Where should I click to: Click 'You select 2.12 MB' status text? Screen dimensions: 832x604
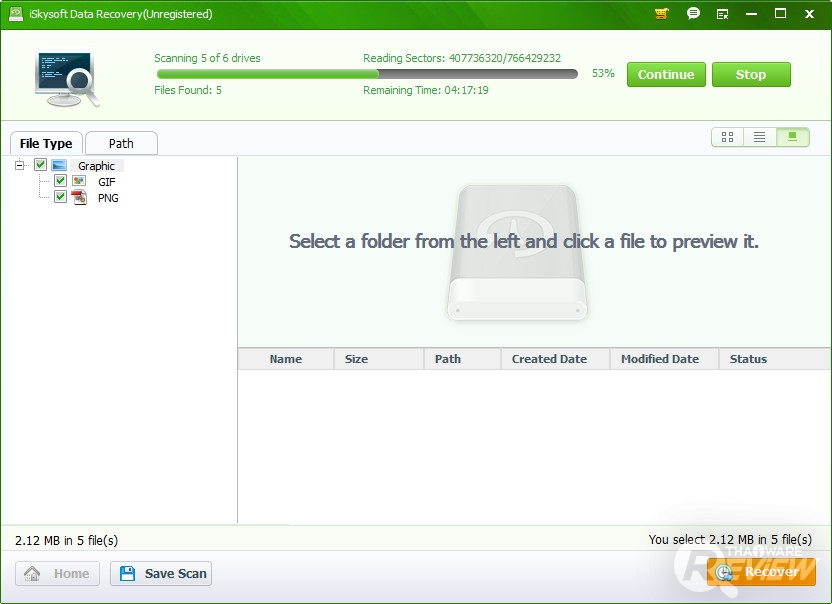click(730, 540)
